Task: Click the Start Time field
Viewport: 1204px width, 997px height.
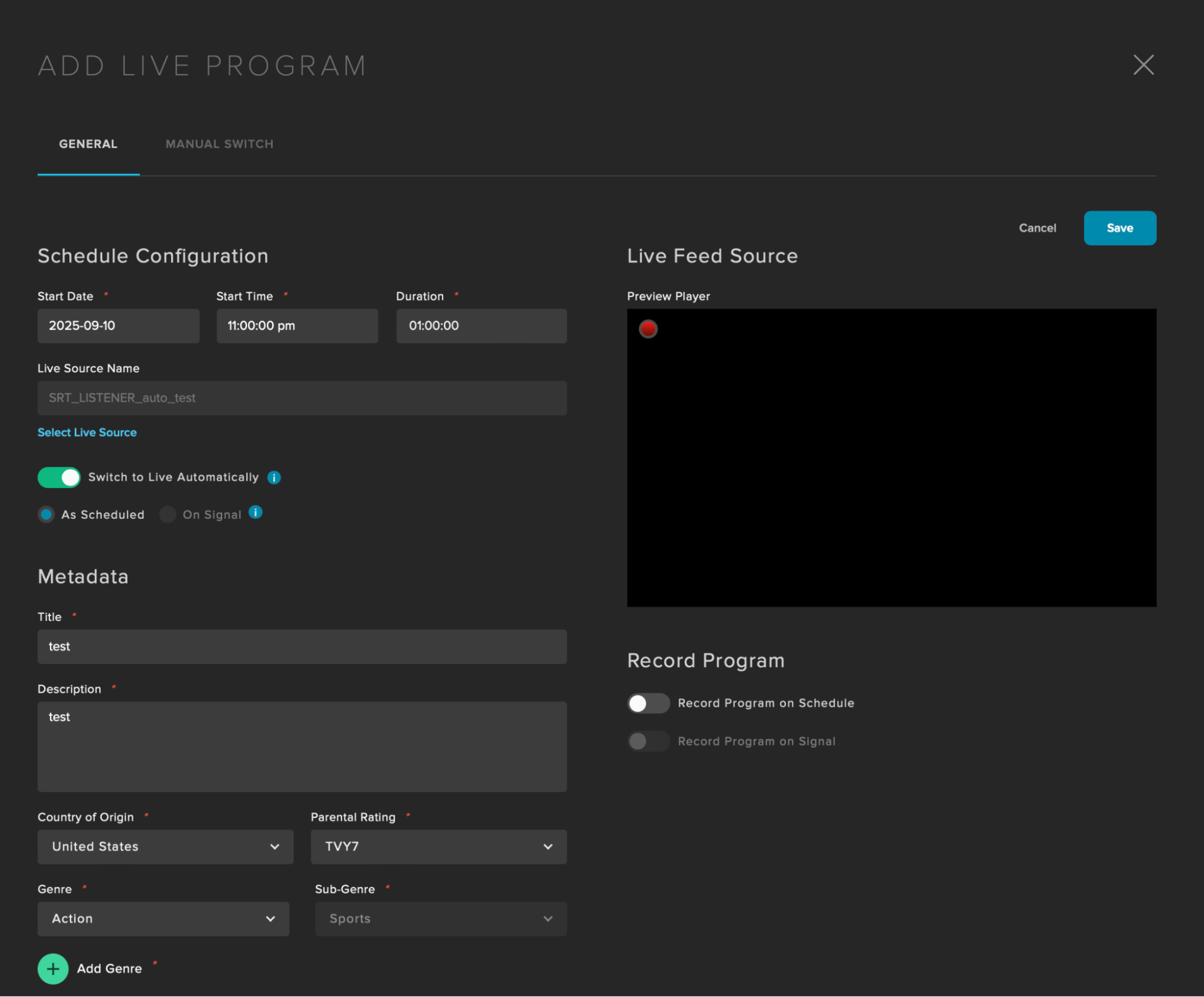Action: click(297, 326)
